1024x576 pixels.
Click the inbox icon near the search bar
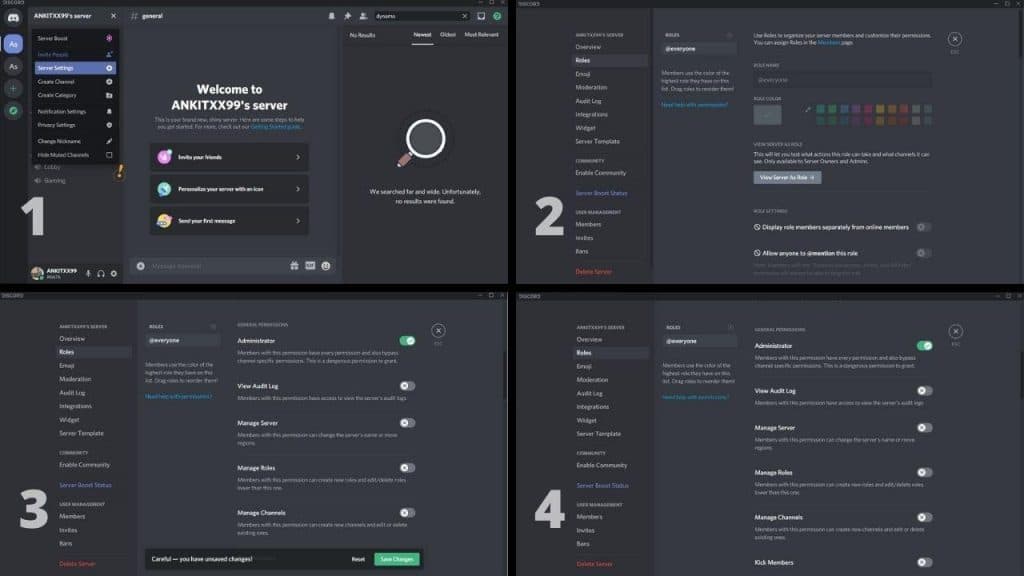point(482,16)
